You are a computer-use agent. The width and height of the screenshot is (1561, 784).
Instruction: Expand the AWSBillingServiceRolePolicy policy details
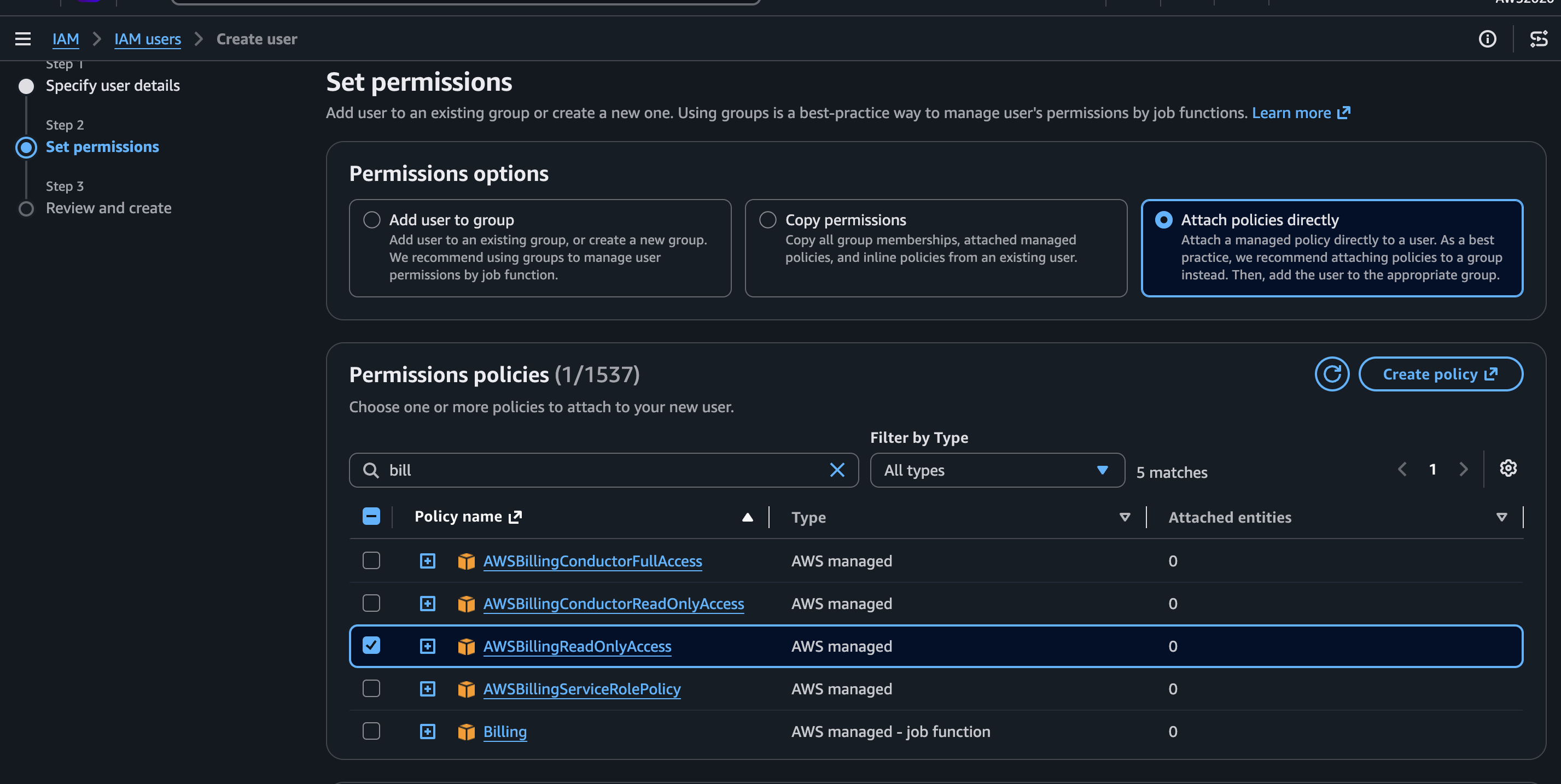pos(428,689)
